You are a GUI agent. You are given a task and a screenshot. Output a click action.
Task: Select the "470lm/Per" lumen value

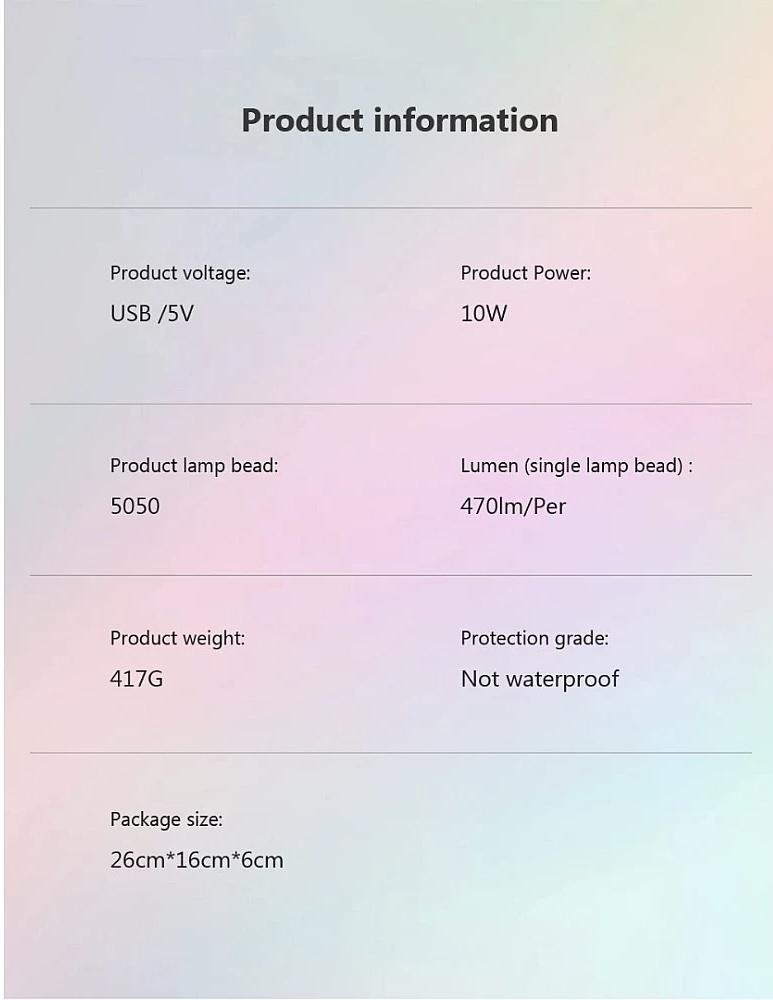513,506
